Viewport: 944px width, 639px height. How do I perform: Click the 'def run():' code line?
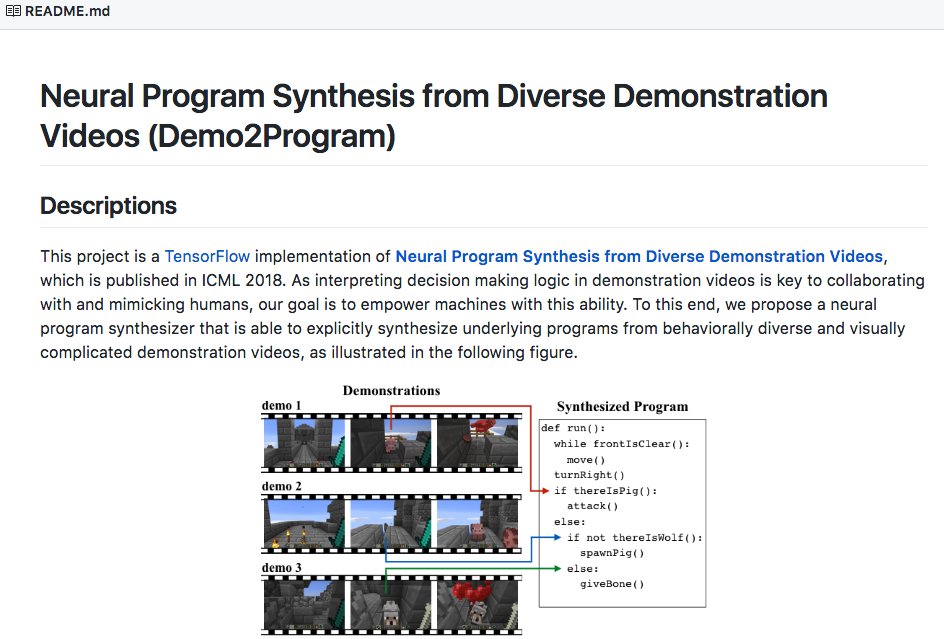pos(573,428)
